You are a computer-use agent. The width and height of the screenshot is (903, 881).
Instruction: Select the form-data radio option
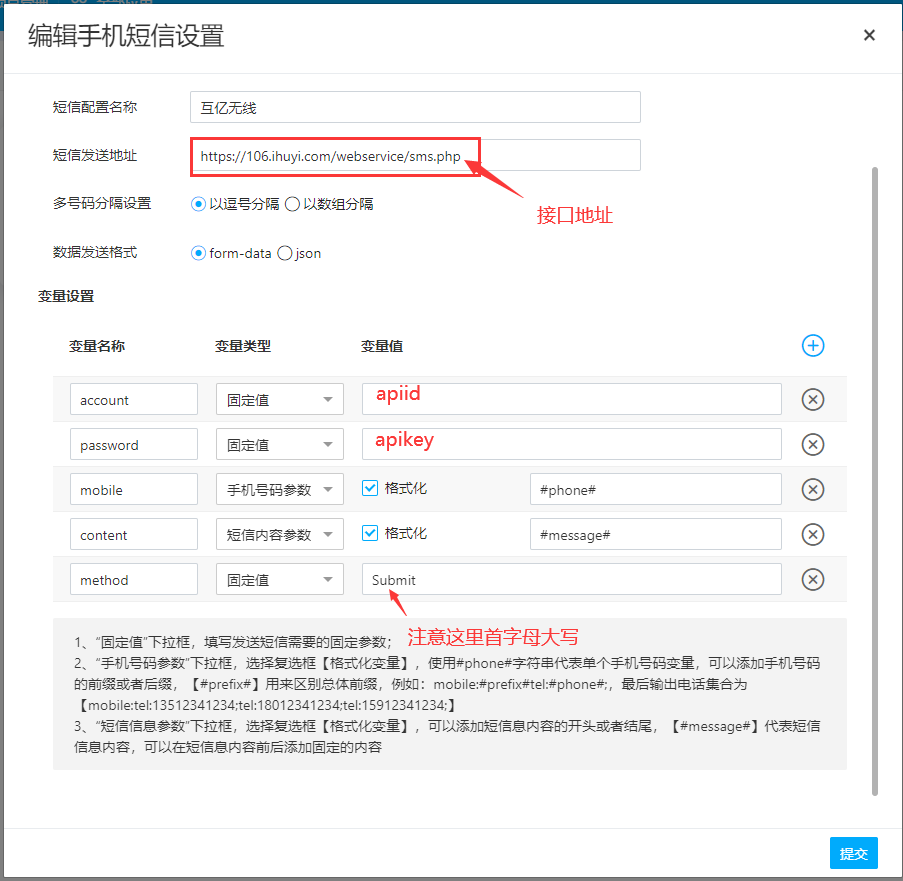point(198,253)
